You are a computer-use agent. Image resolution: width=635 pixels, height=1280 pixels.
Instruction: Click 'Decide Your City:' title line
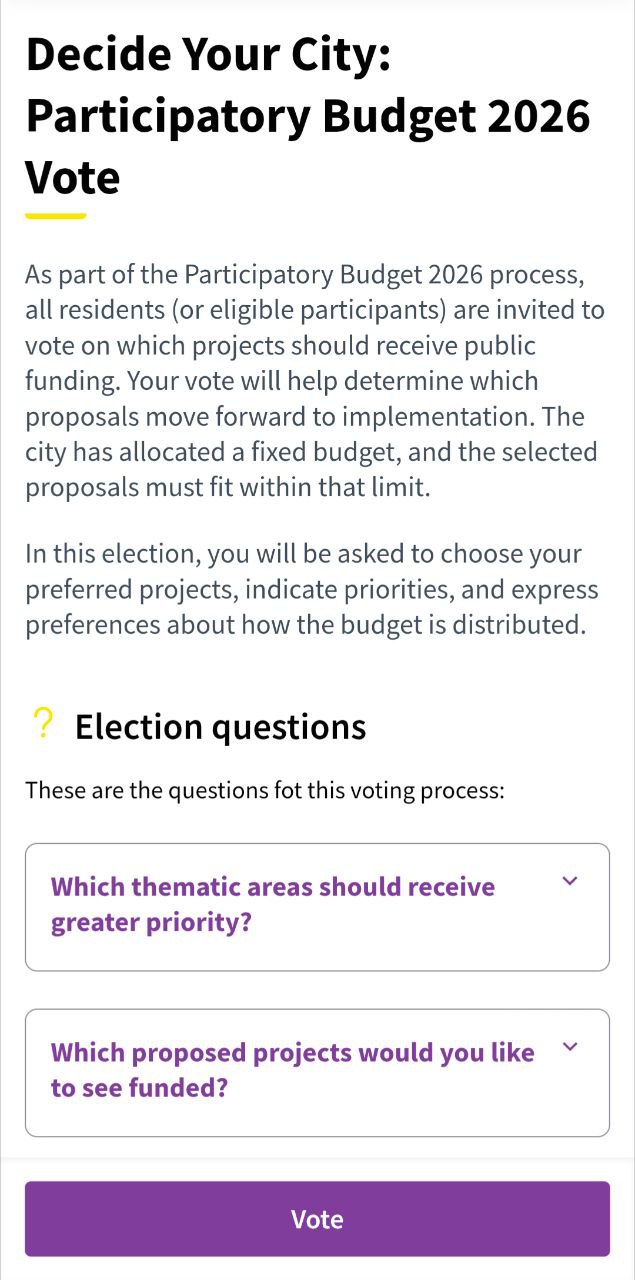[x=208, y=54]
